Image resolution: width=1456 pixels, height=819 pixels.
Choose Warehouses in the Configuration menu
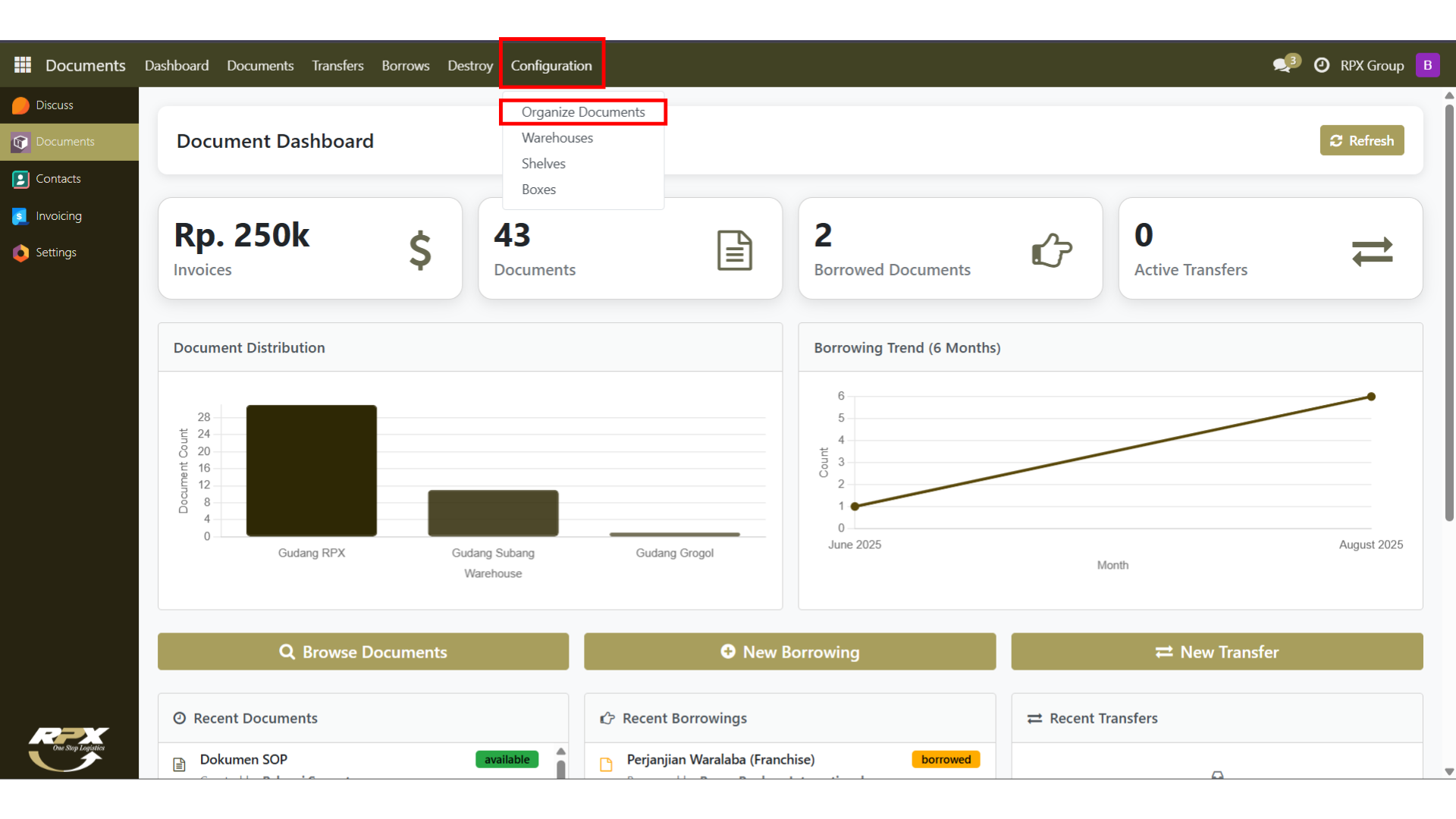[557, 138]
